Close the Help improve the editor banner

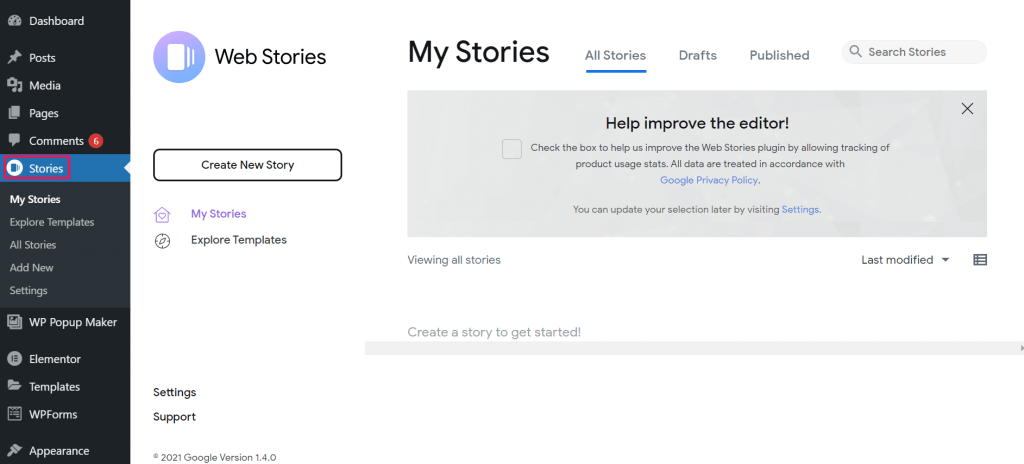click(x=967, y=108)
